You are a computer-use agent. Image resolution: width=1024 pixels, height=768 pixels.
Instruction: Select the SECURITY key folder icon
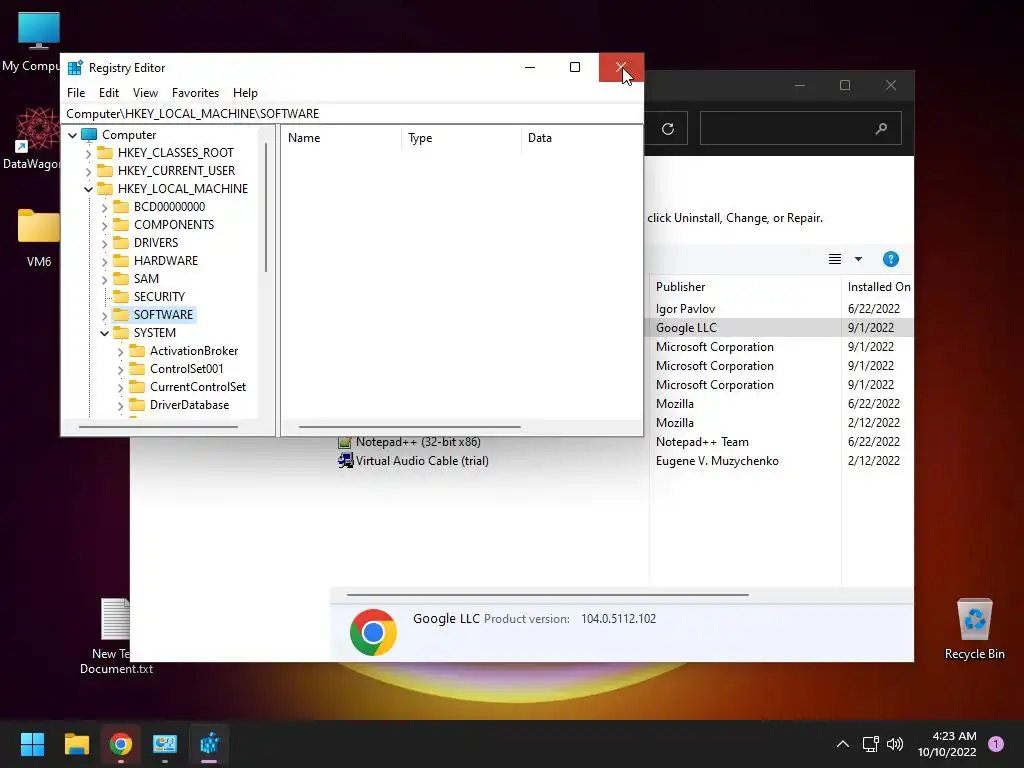click(x=121, y=296)
